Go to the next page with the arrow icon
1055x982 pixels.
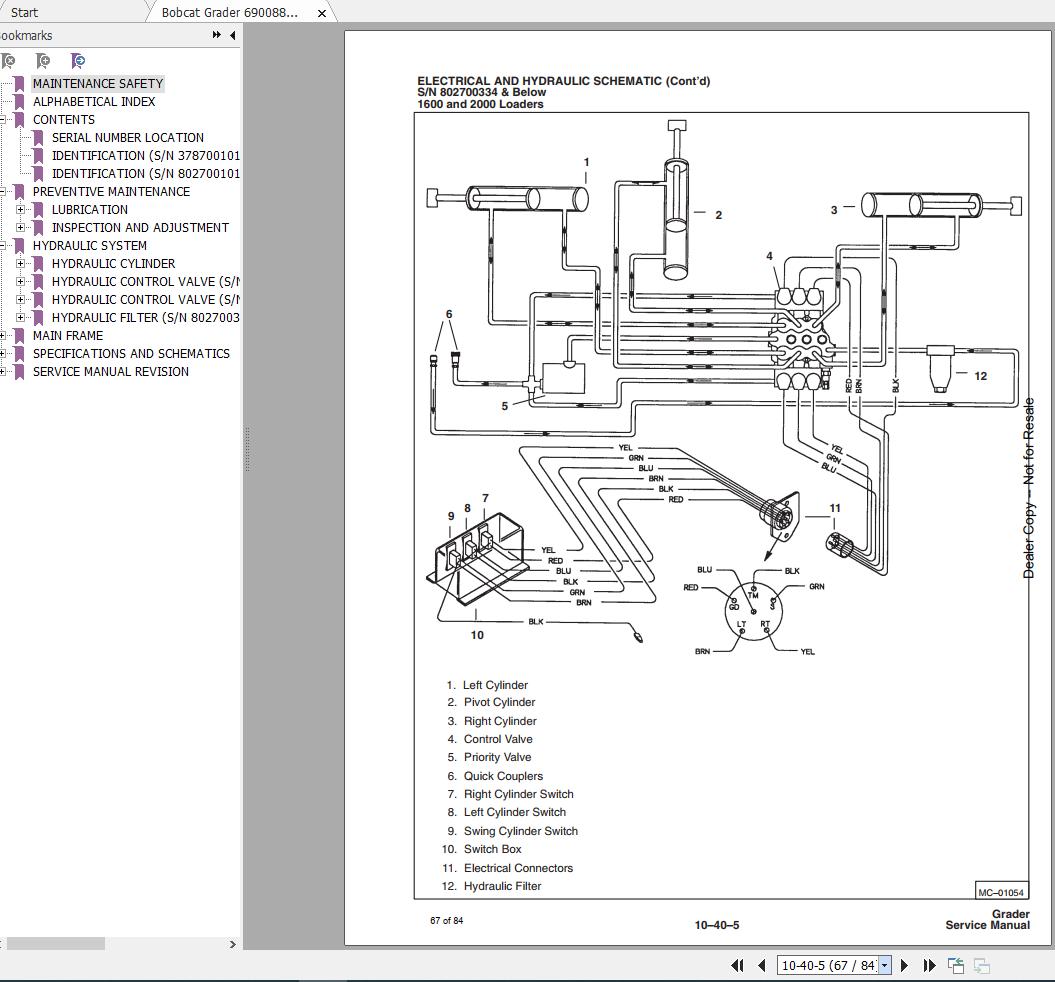coord(903,965)
